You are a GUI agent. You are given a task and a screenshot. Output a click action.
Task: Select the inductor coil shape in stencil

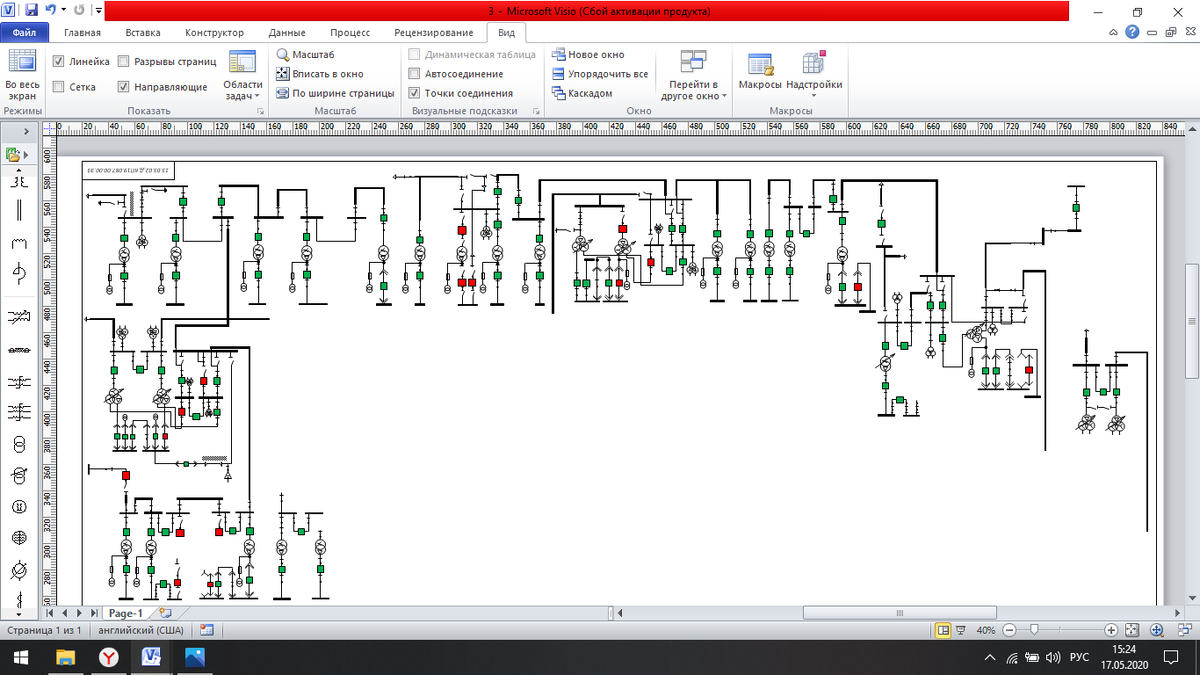point(18,243)
